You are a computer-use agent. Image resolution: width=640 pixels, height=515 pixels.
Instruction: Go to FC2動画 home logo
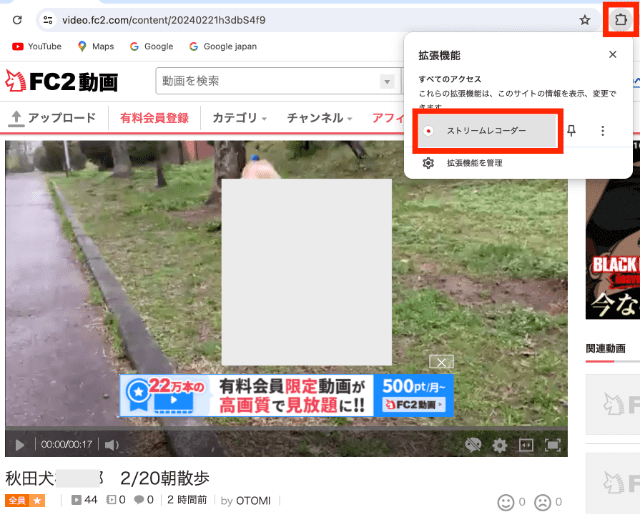pos(62,81)
